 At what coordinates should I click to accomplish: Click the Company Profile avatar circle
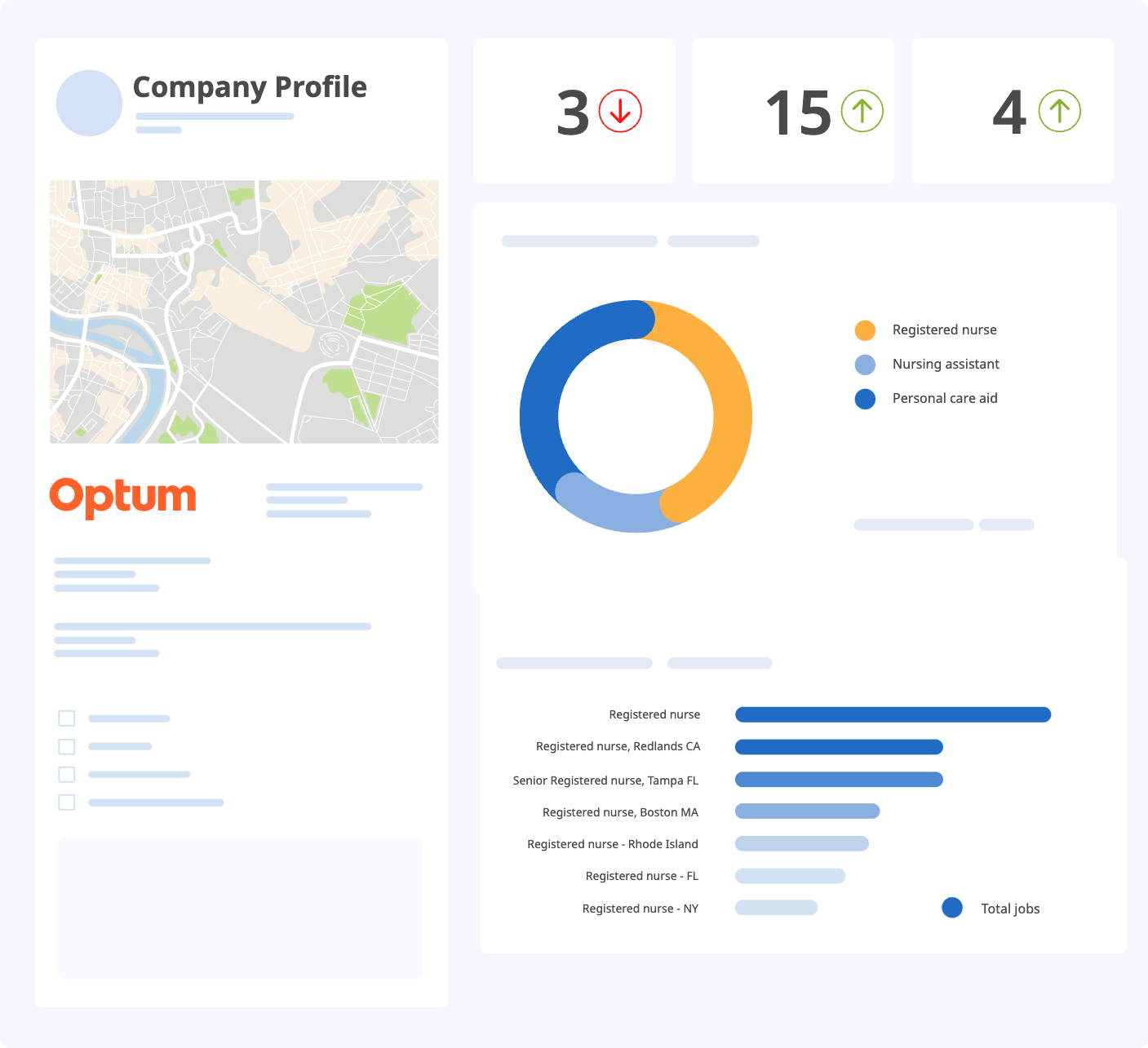[x=88, y=102]
